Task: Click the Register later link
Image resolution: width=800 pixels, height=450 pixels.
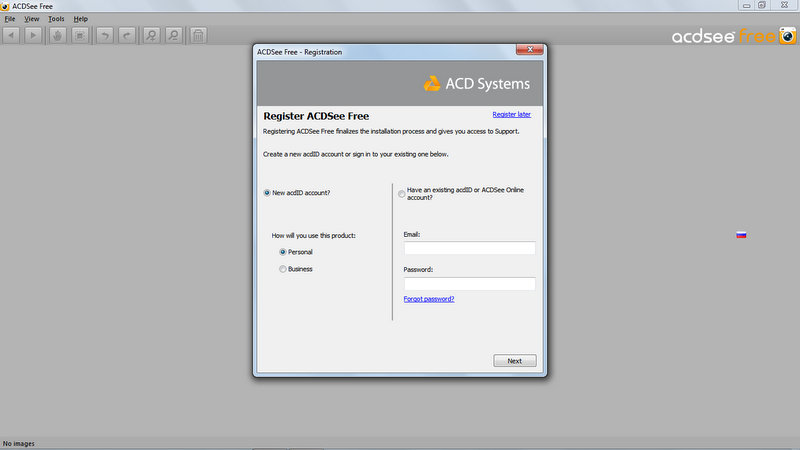Action: click(x=511, y=114)
